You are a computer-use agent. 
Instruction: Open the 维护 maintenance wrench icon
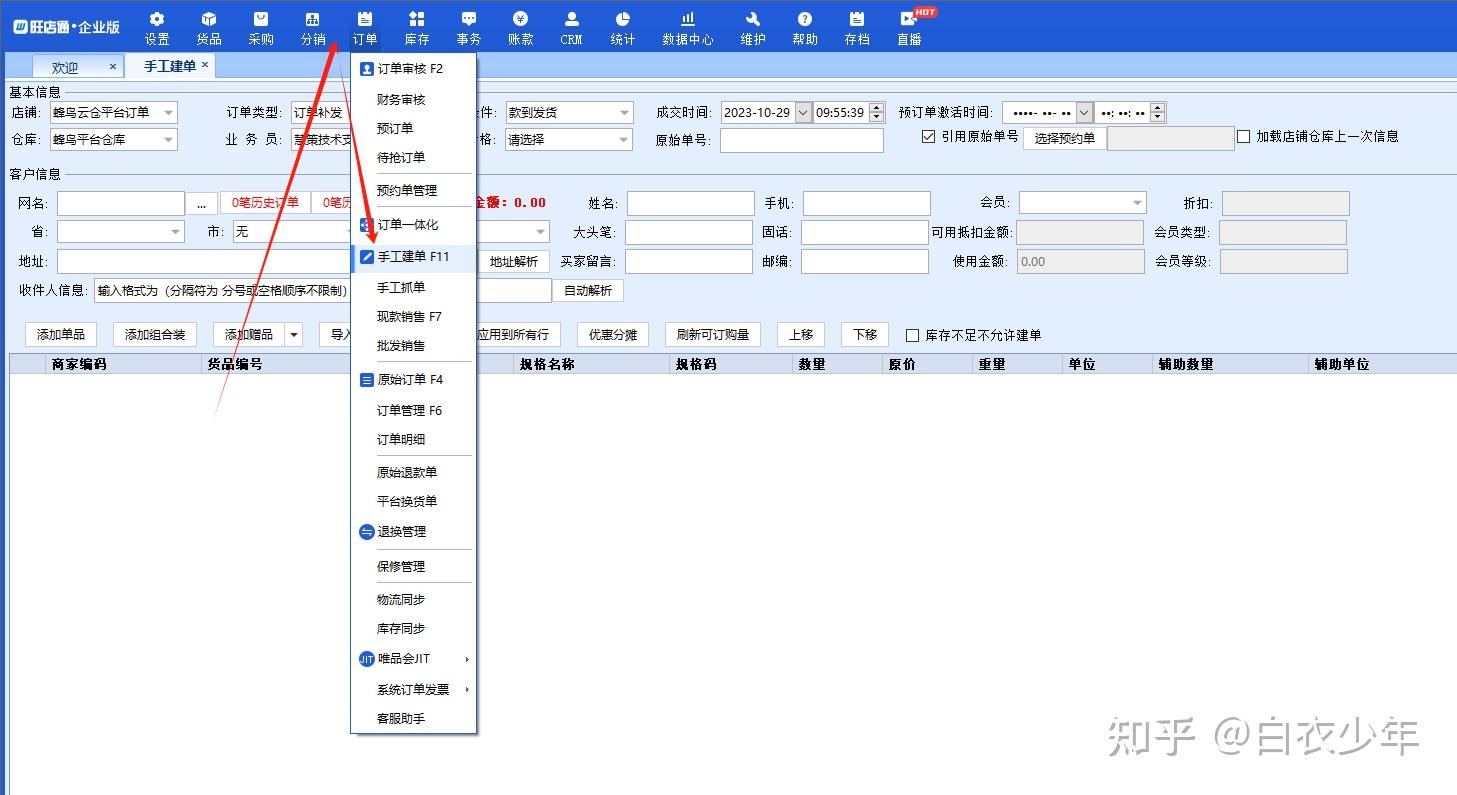753,28
